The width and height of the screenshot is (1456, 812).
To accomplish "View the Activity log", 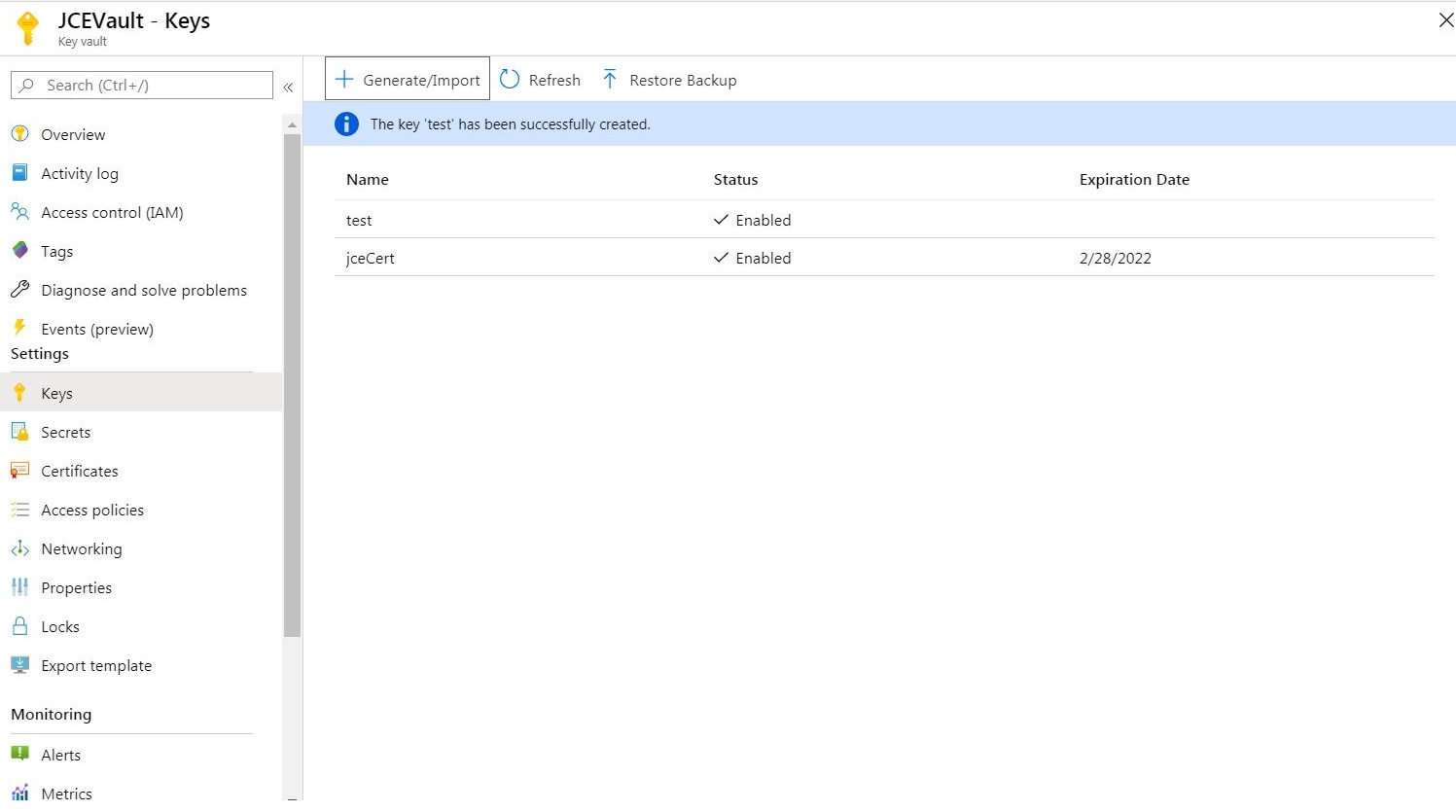I will tap(77, 173).
